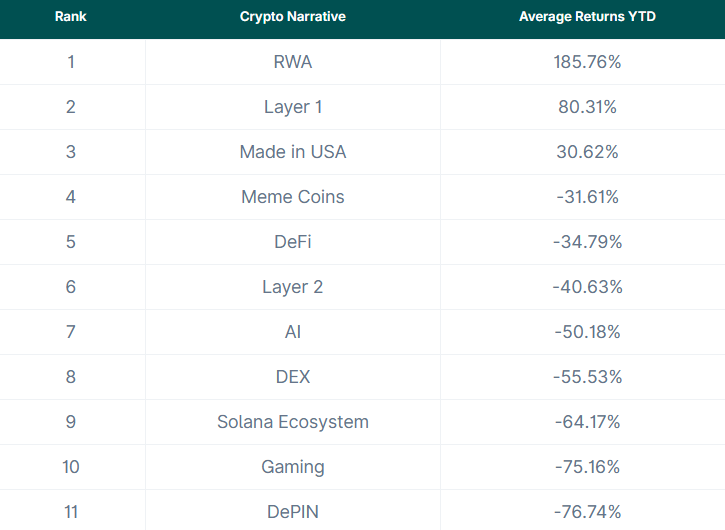Click the Rank column header

pos(71,17)
